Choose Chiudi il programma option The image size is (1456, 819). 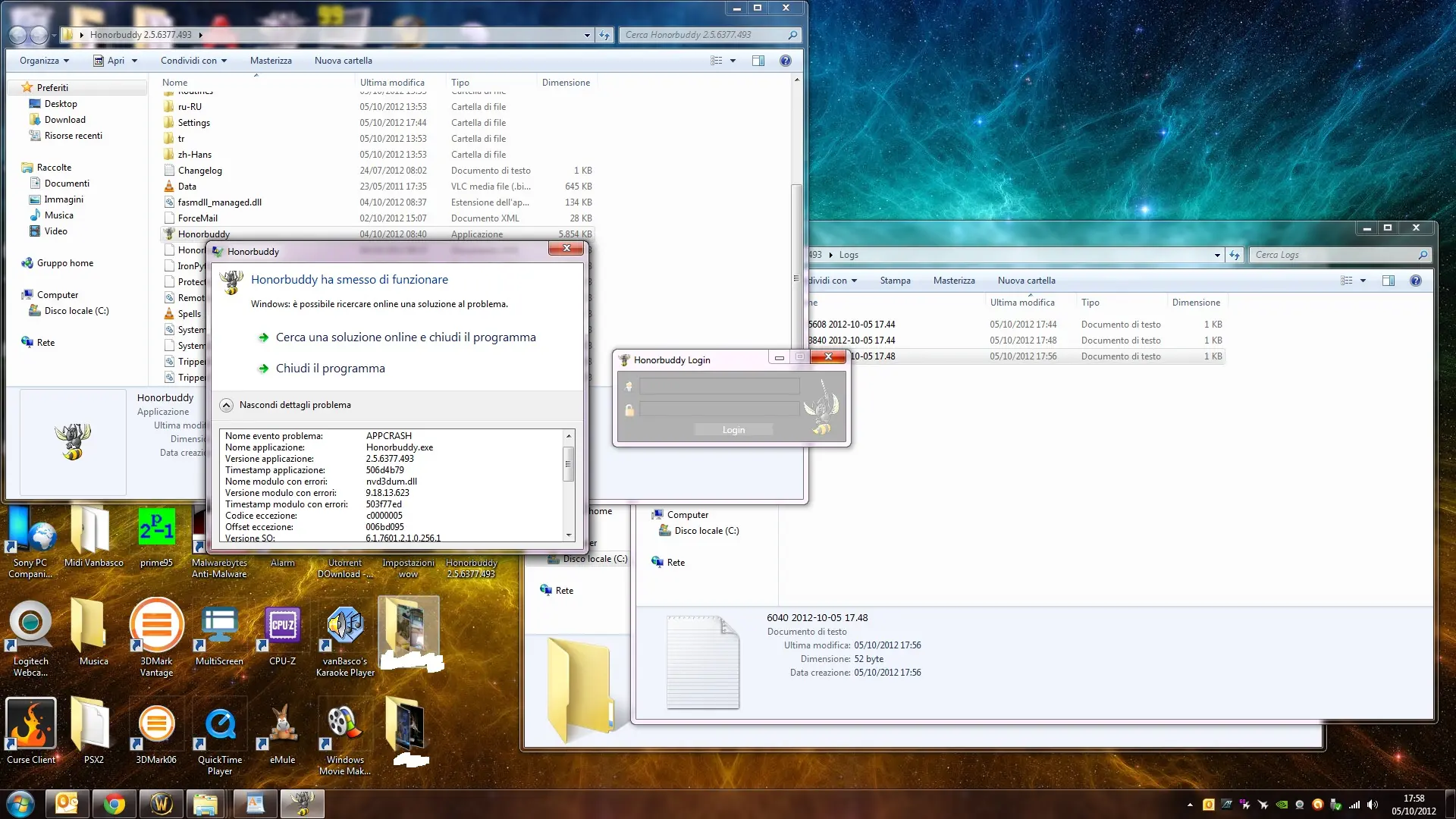click(331, 369)
